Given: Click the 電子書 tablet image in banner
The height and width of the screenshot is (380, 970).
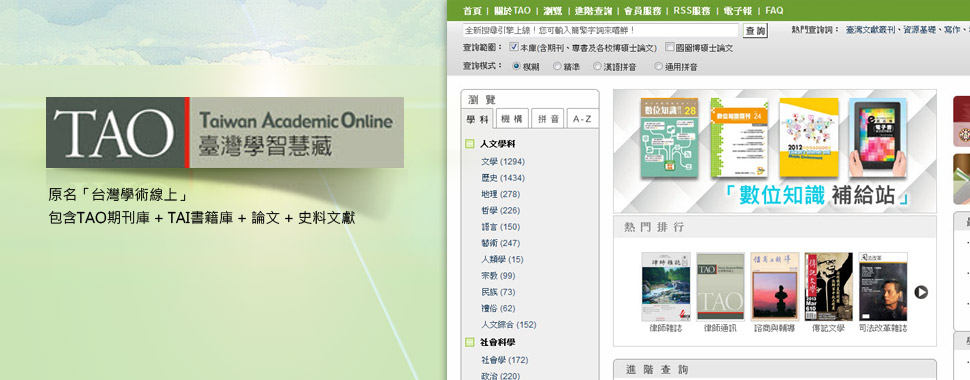Looking at the screenshot, I should 877,137.
